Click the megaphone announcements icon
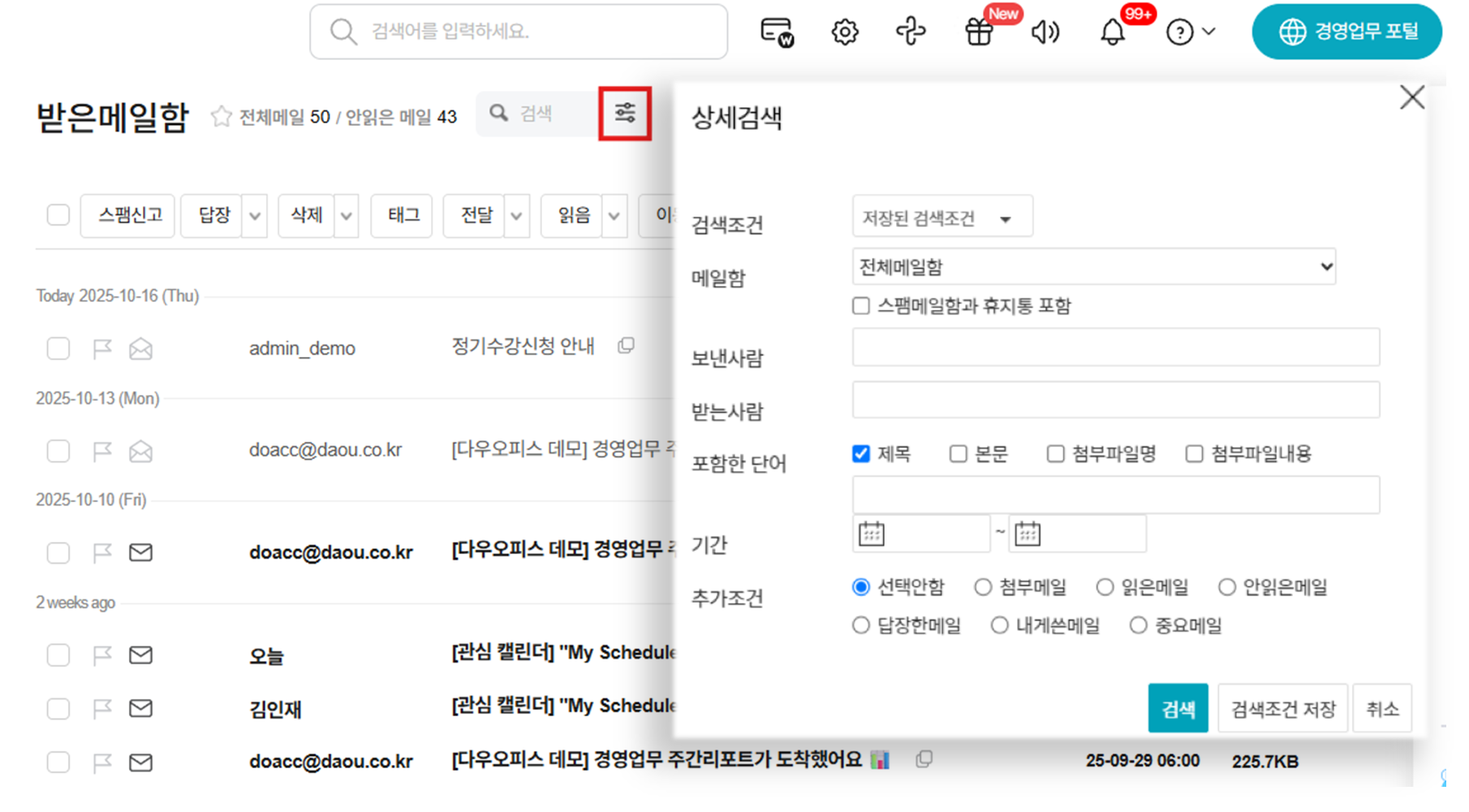Image resolution: width=1469 pixels, height=812 pixels. pyautogui.click(x=1045, y=32)
